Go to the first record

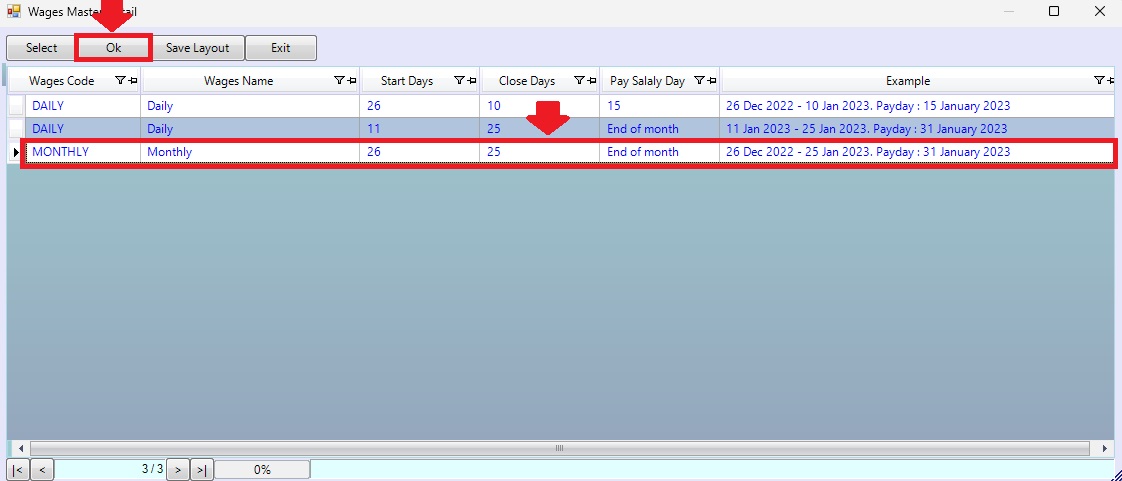(x=18, y=469)
